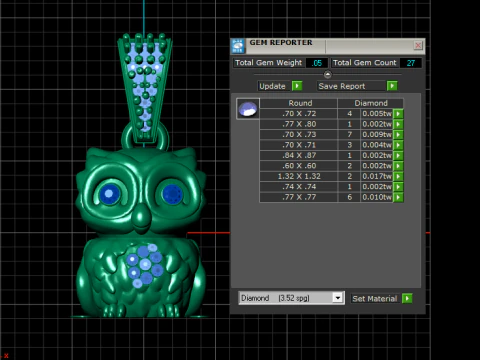
Task: Click the green arrow next to Set Material
Action: 407,298
